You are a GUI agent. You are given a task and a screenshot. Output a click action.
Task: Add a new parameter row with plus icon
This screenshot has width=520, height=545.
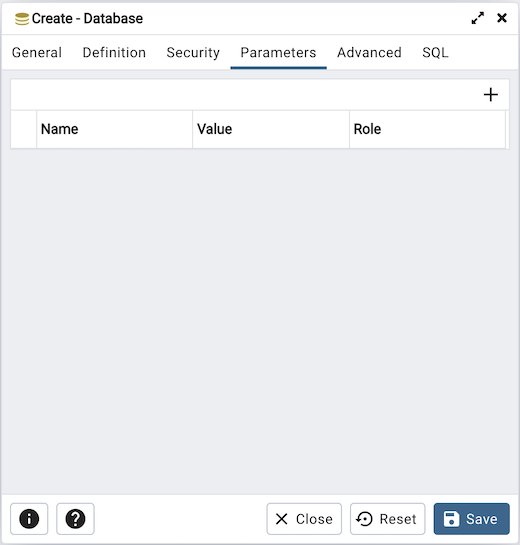pos(490,95)
